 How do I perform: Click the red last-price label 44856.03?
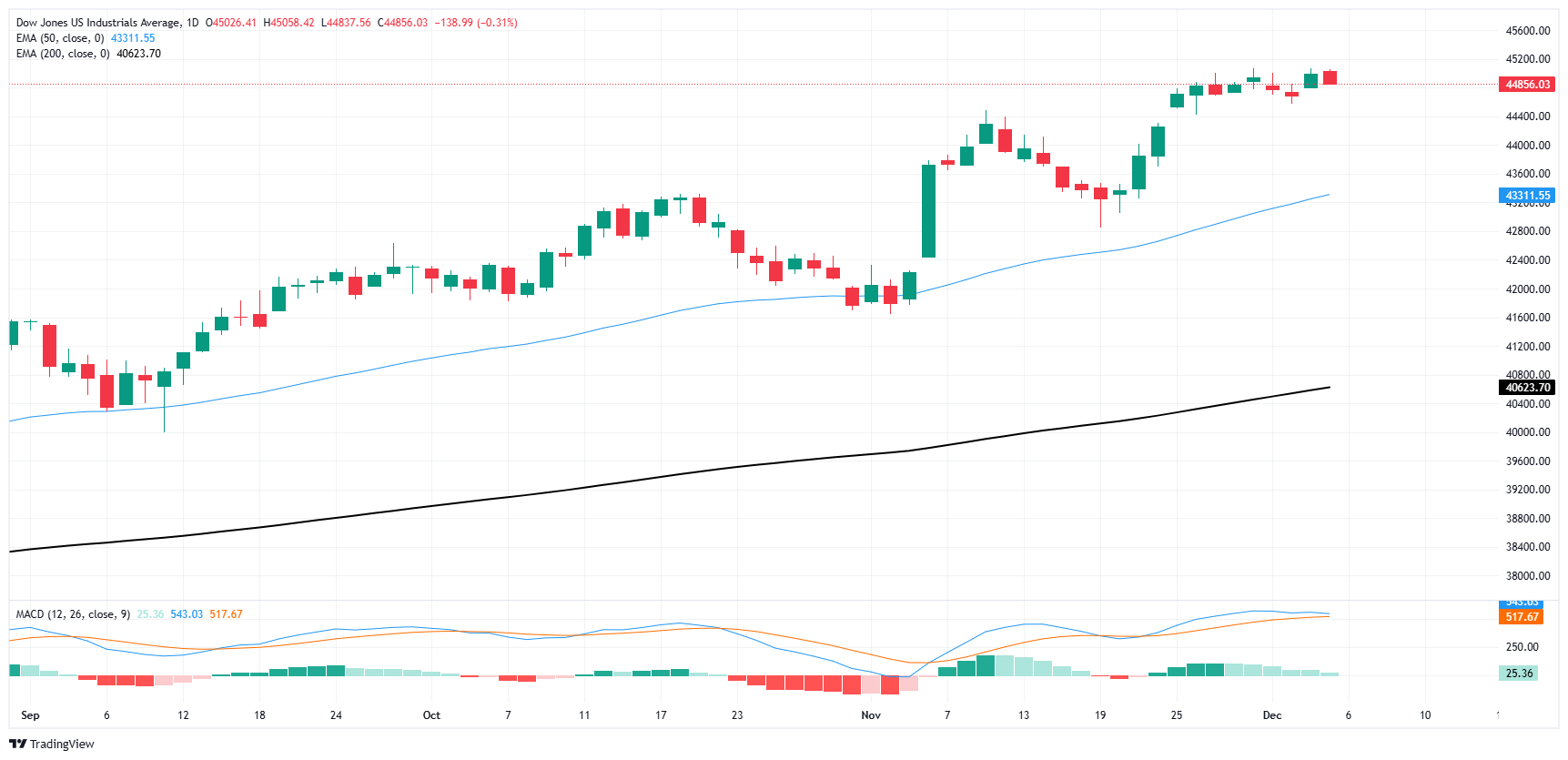click(x=1527, y=85)
